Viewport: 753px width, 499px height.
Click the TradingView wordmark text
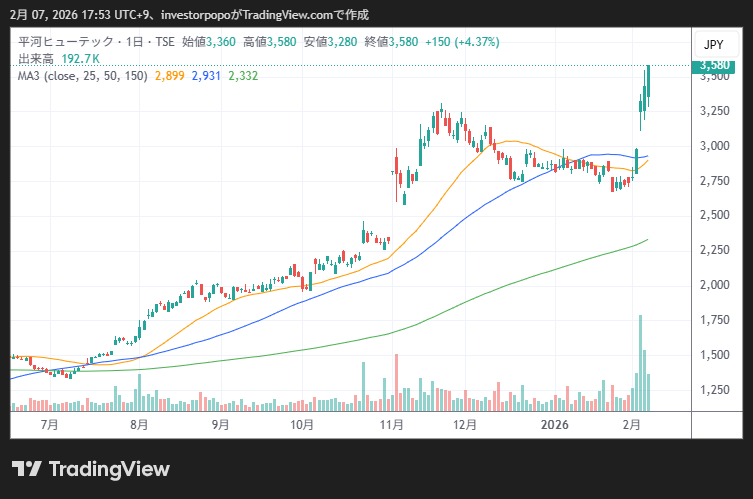[109, 469]
